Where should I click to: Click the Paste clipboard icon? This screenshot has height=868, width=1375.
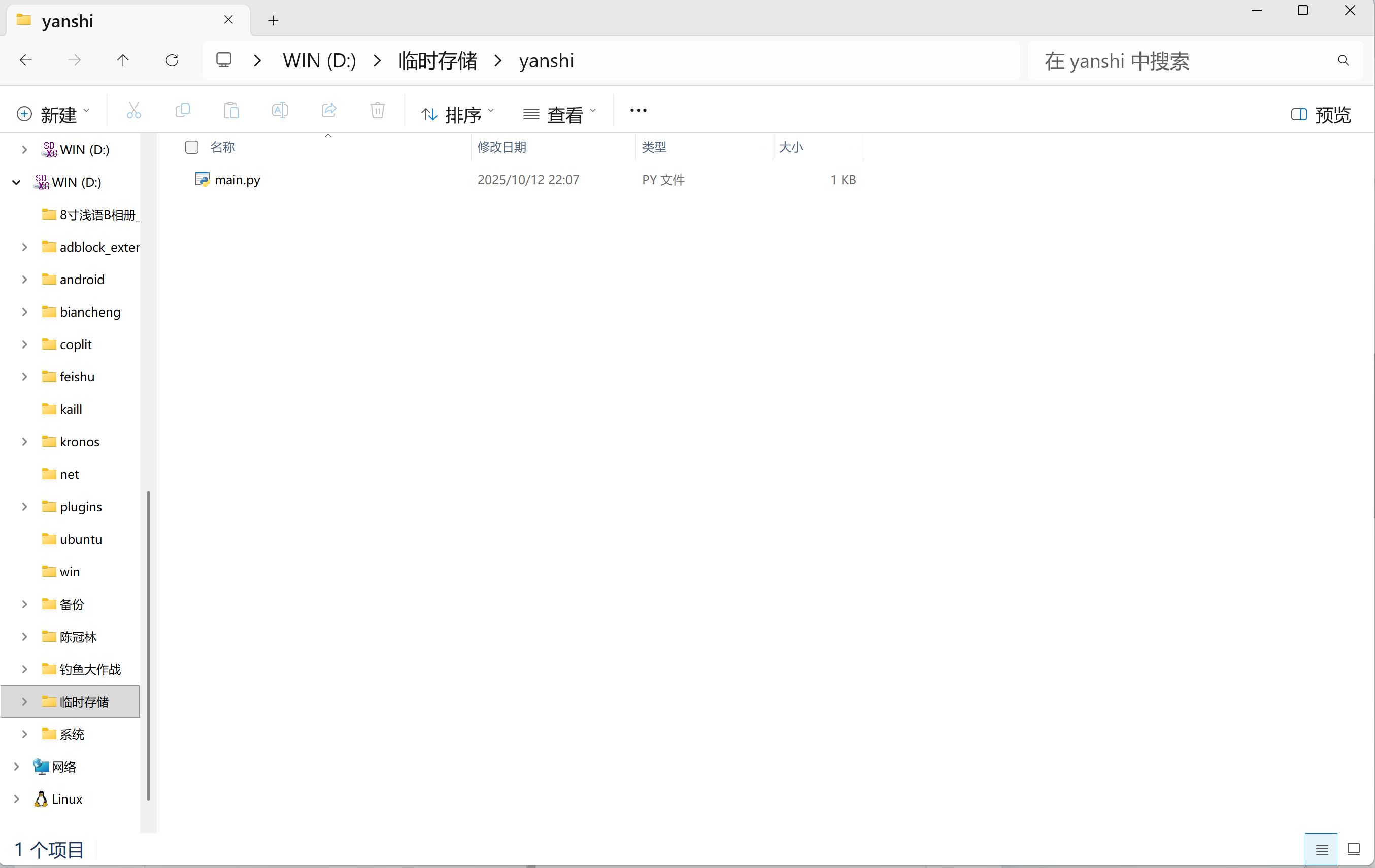[231, 111]
